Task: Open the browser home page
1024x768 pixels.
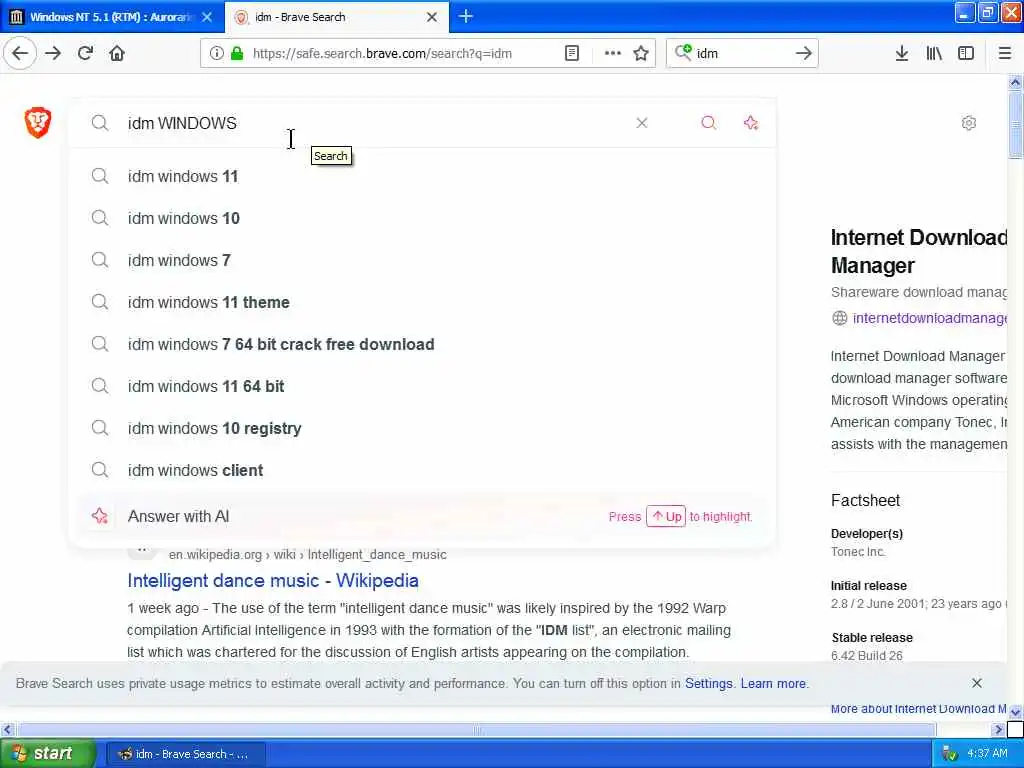Action: [117, 53]
